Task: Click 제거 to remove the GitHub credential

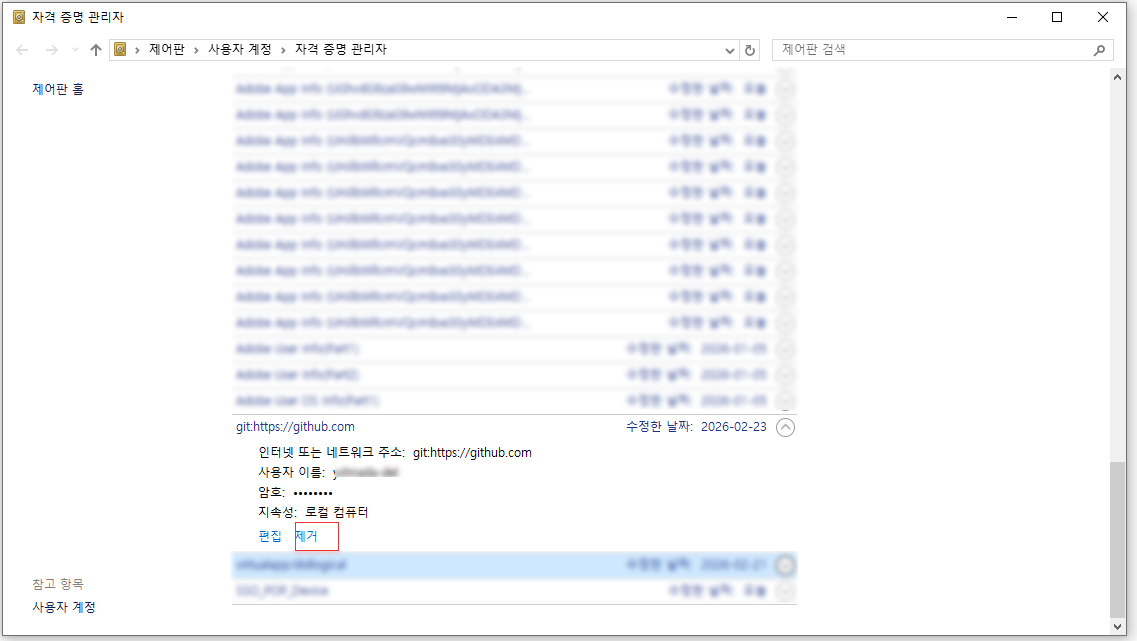Action: click(307, 536)
